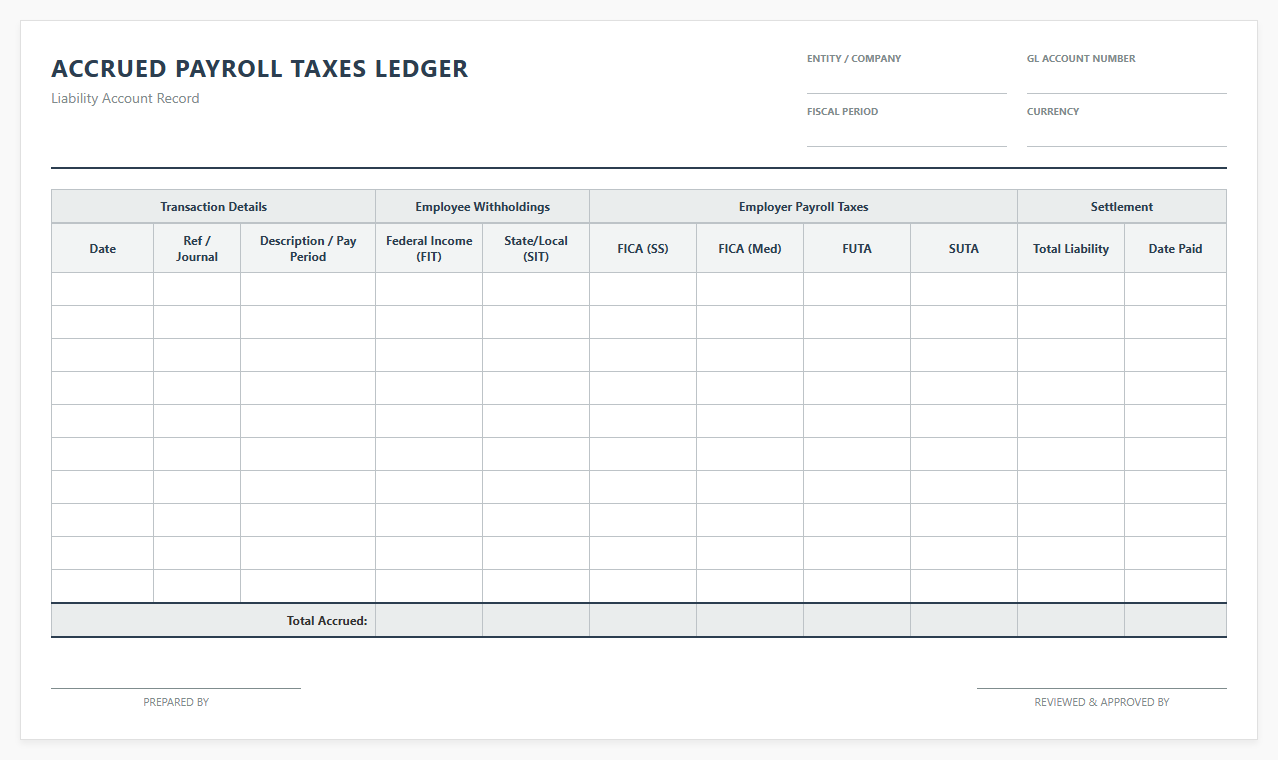Click the Prepared By caption

pos(176,702)
